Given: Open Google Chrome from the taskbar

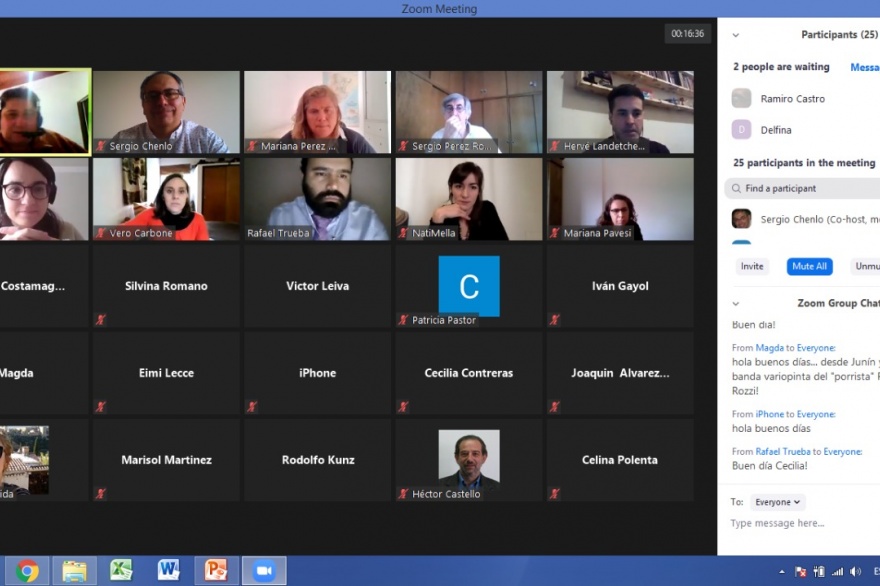Looking at the screenshot, I should tap(27, 571).
